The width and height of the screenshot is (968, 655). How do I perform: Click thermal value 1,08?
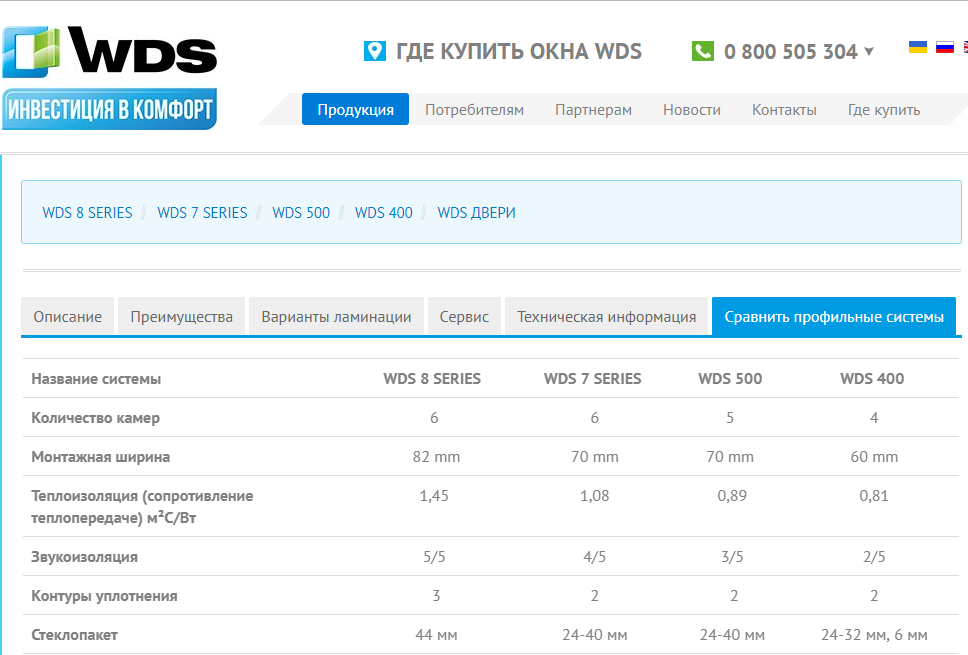595,496
